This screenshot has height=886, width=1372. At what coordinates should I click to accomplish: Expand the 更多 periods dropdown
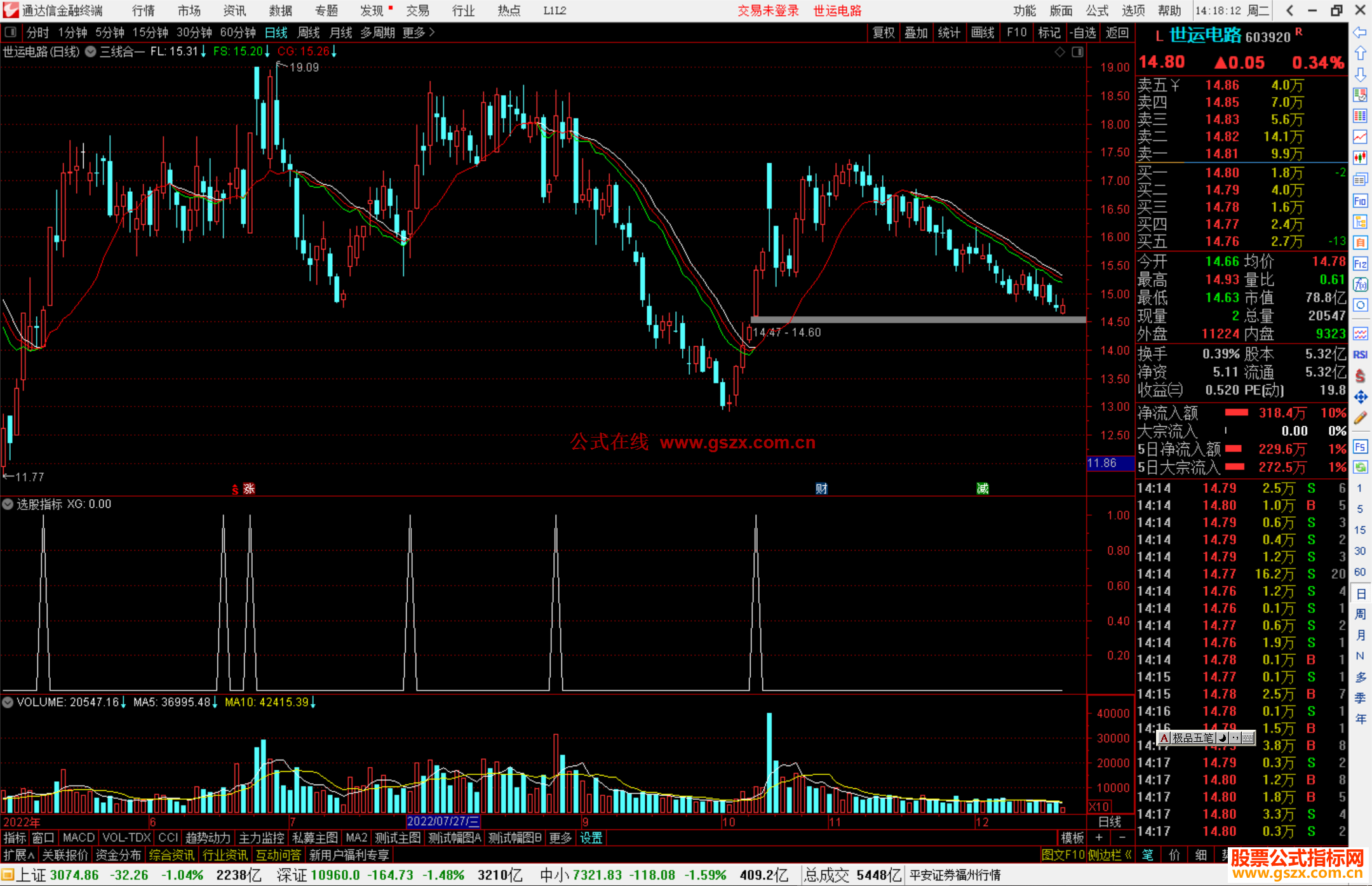coord(418,32)
